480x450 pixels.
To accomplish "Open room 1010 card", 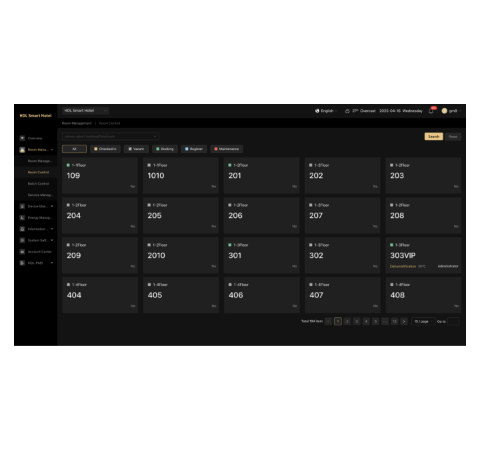I will point(181,176).
